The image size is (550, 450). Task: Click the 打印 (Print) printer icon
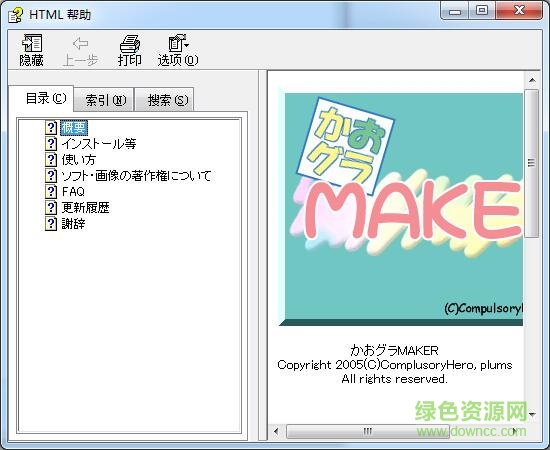click(130, 43)
